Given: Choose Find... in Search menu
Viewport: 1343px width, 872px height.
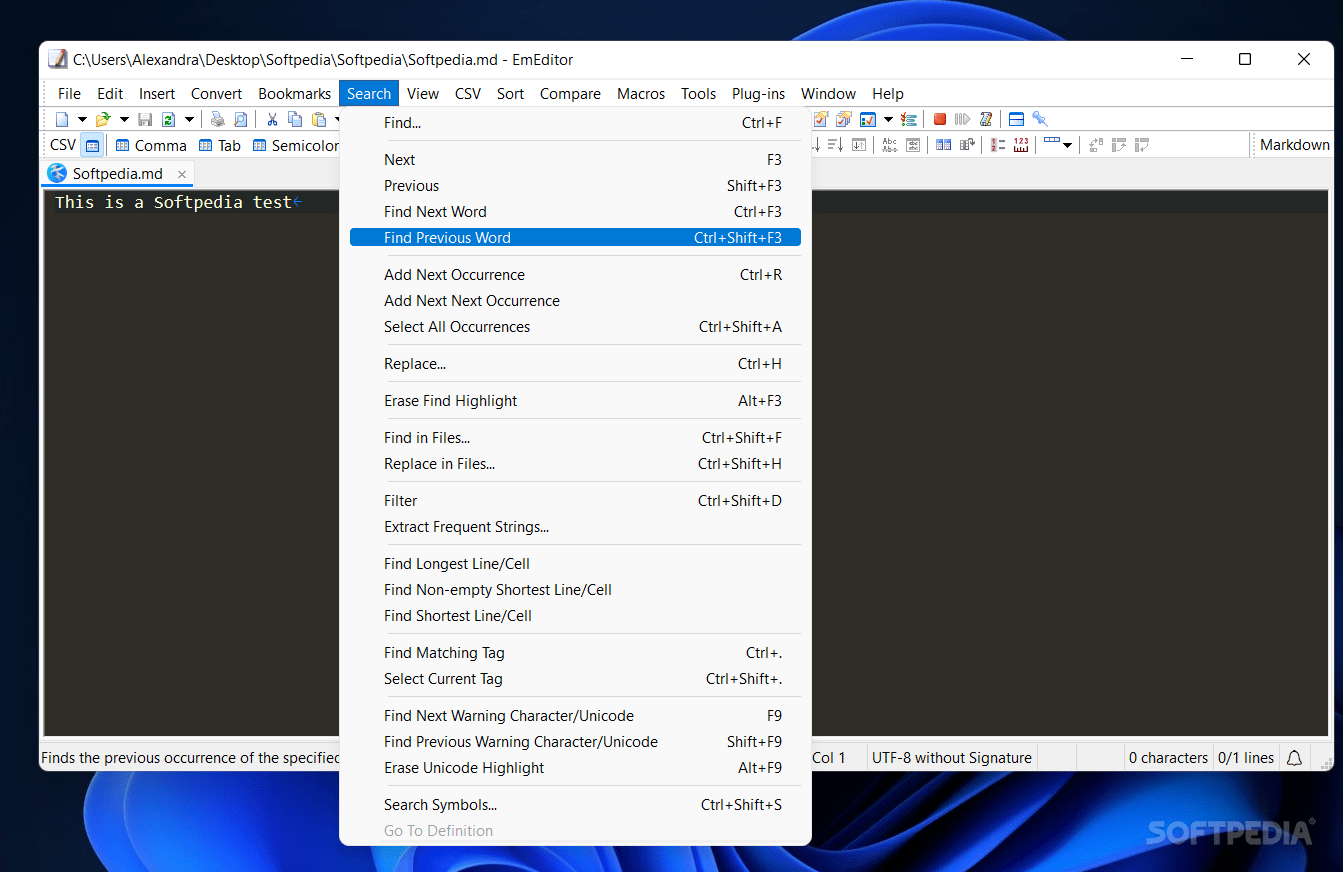Looking at the screenshot, I should [575, 123].
